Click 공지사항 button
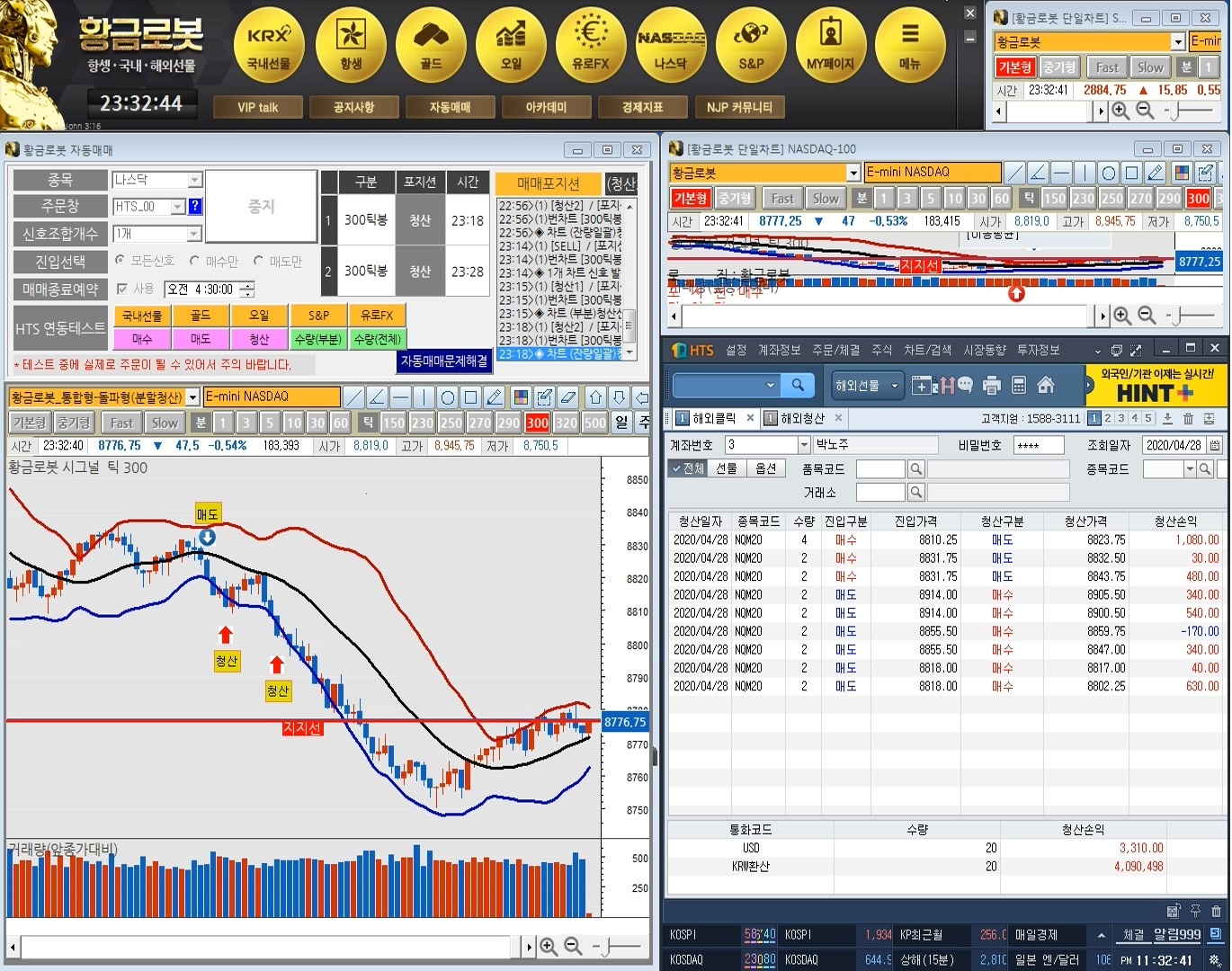This screenshot has height=971, width=1232. (353, 107)
